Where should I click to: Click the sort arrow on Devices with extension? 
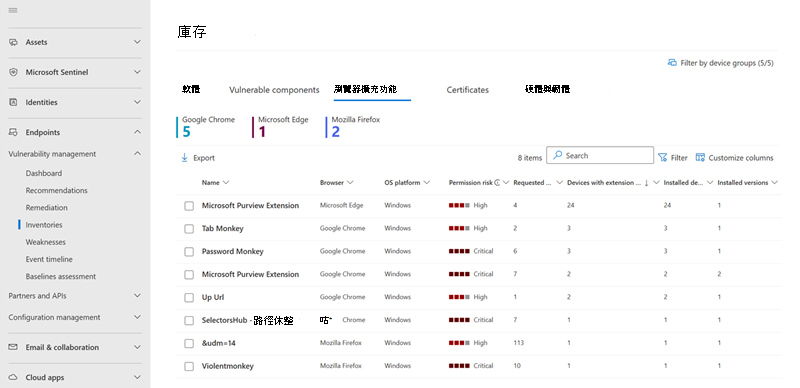[646, 183]
